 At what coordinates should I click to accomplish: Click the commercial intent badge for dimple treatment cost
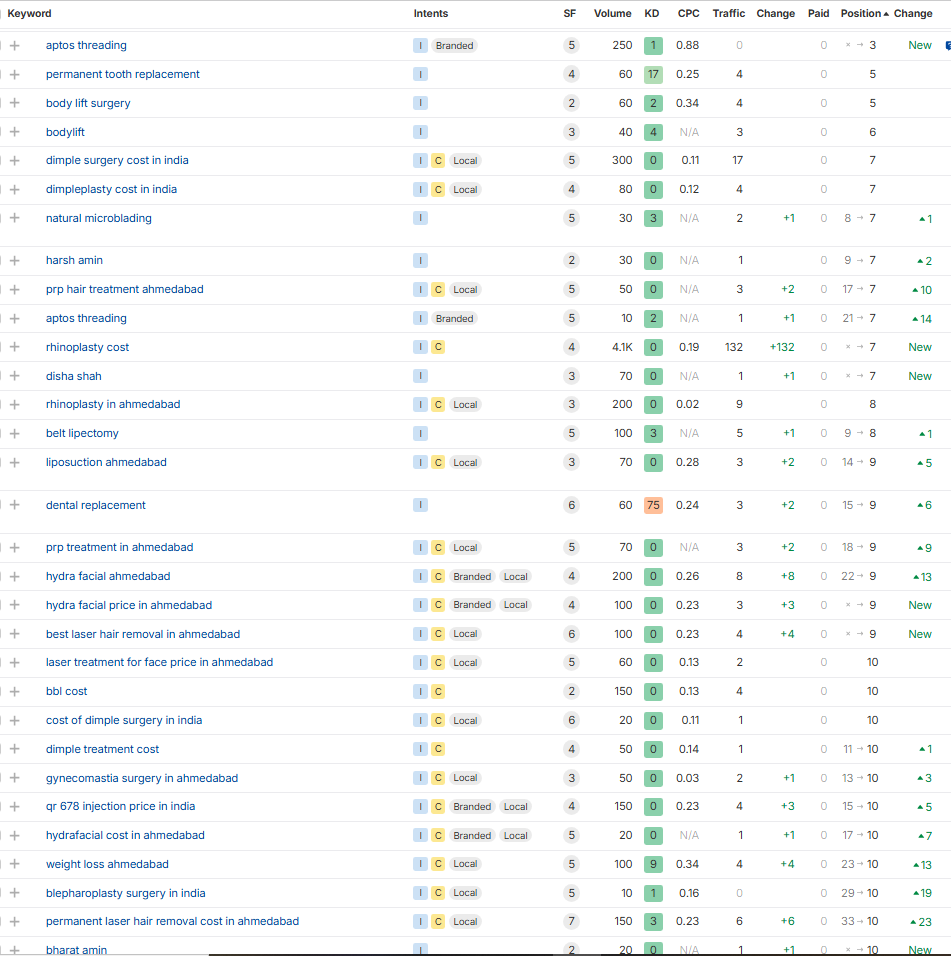coord(438,749)
